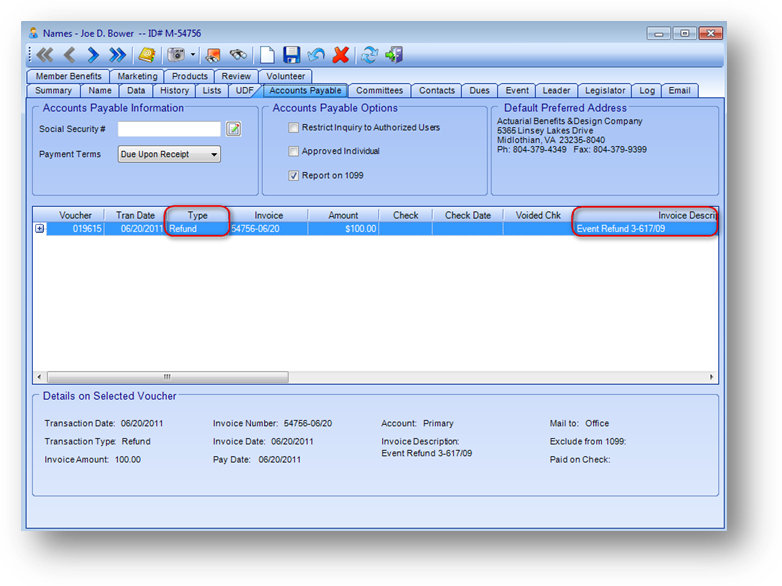Sort by the Amount column header

[343, 215]
